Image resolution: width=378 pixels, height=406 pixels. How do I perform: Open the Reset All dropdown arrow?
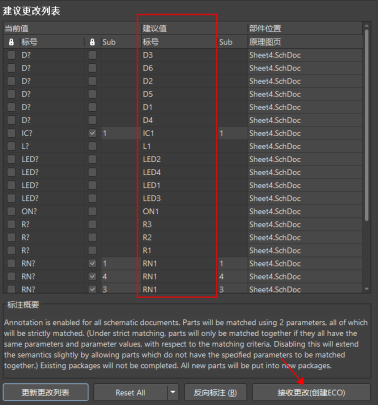tap(173, 392)
